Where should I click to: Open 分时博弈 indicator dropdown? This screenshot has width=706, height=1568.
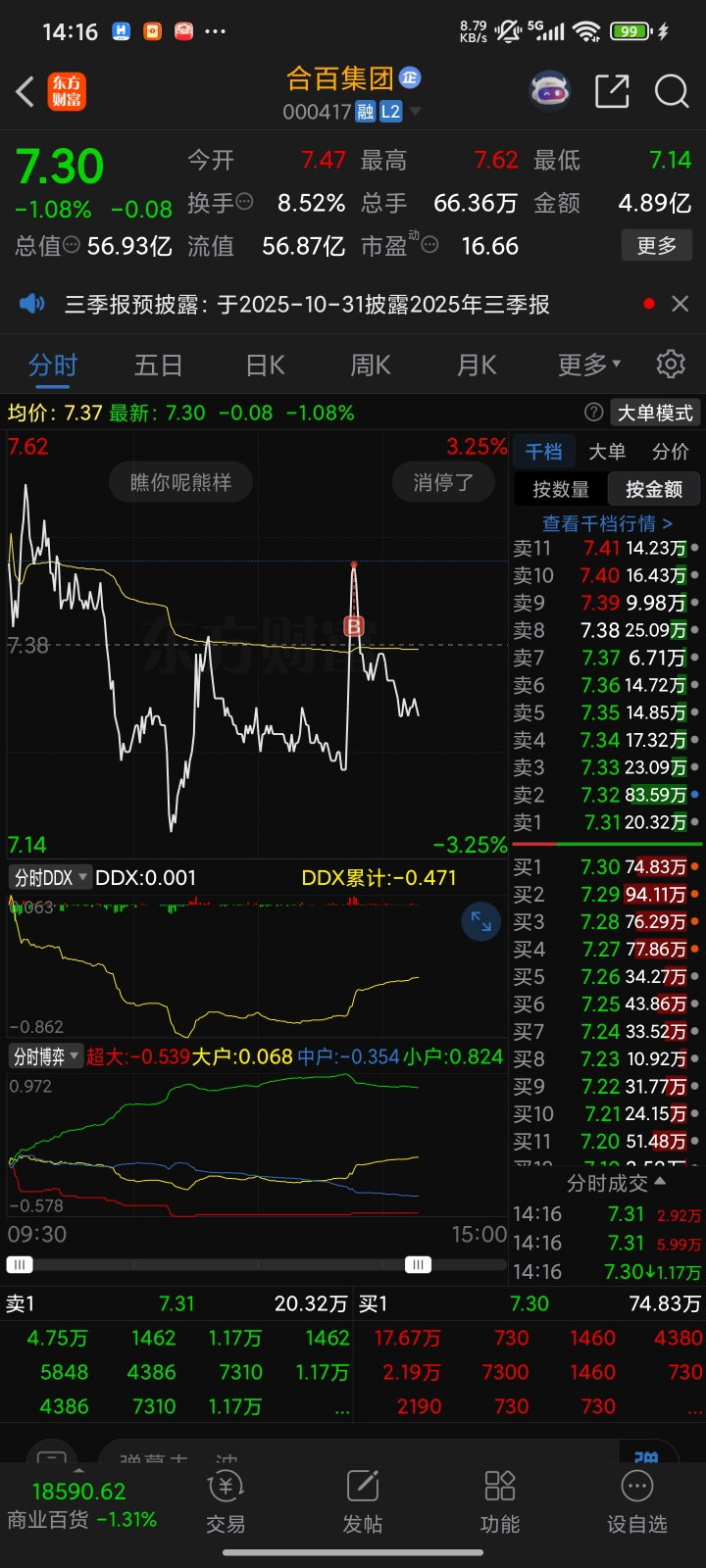pos(46,1056)
